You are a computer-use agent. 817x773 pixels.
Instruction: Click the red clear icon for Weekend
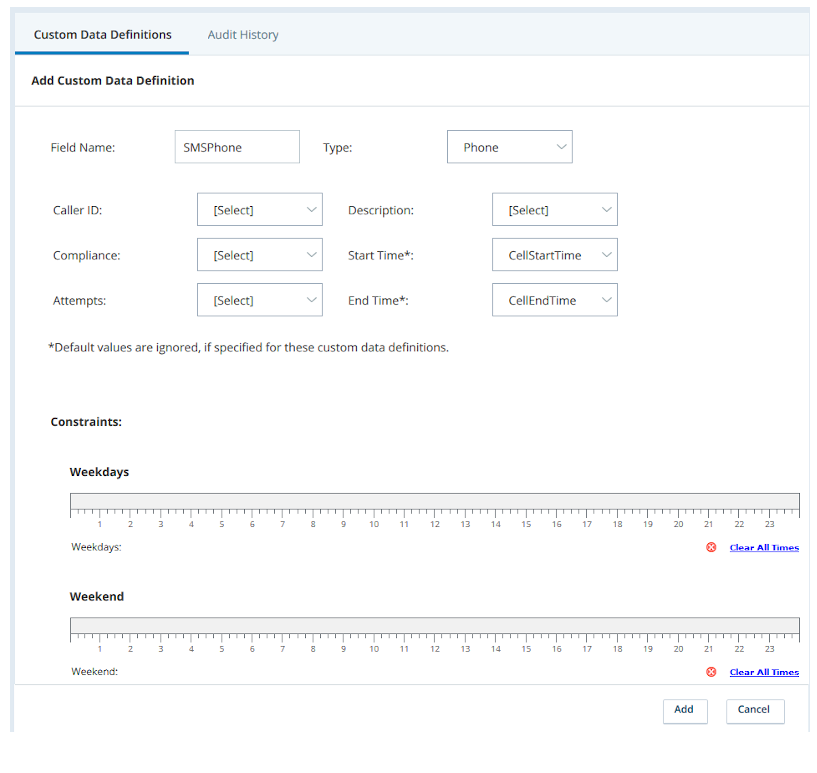[711, 671]
